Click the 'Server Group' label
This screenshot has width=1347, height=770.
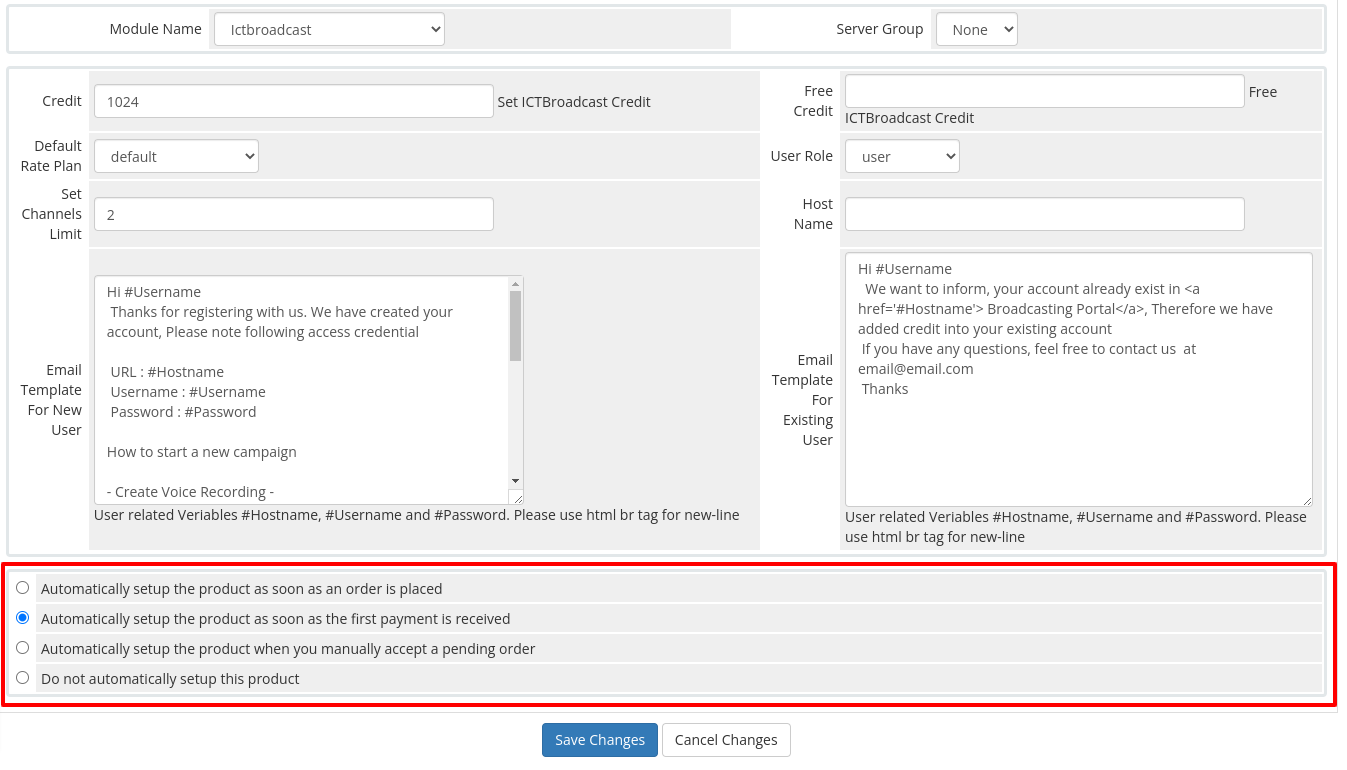[x=880, y=29]
